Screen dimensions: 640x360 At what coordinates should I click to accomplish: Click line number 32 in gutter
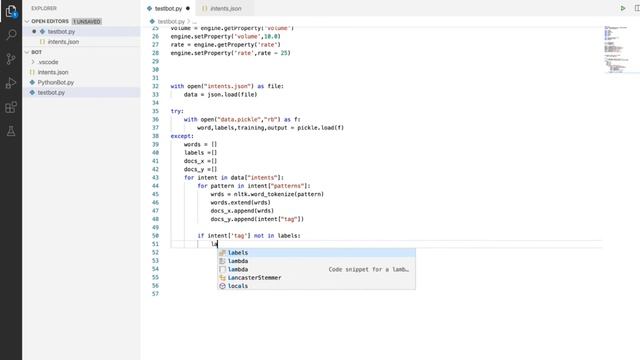[x=155, y=86]
